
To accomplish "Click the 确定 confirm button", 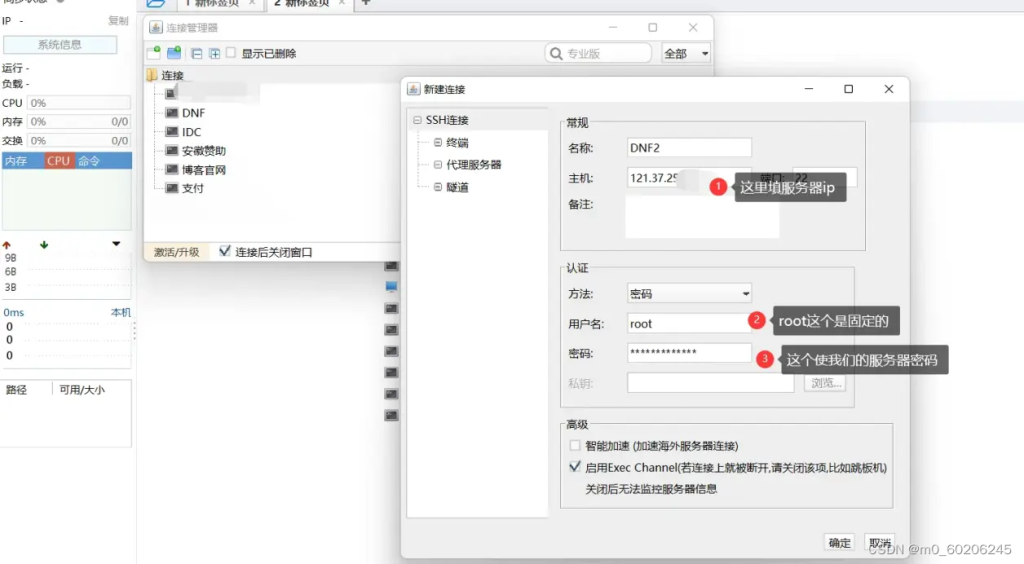I will coord(840,542).
